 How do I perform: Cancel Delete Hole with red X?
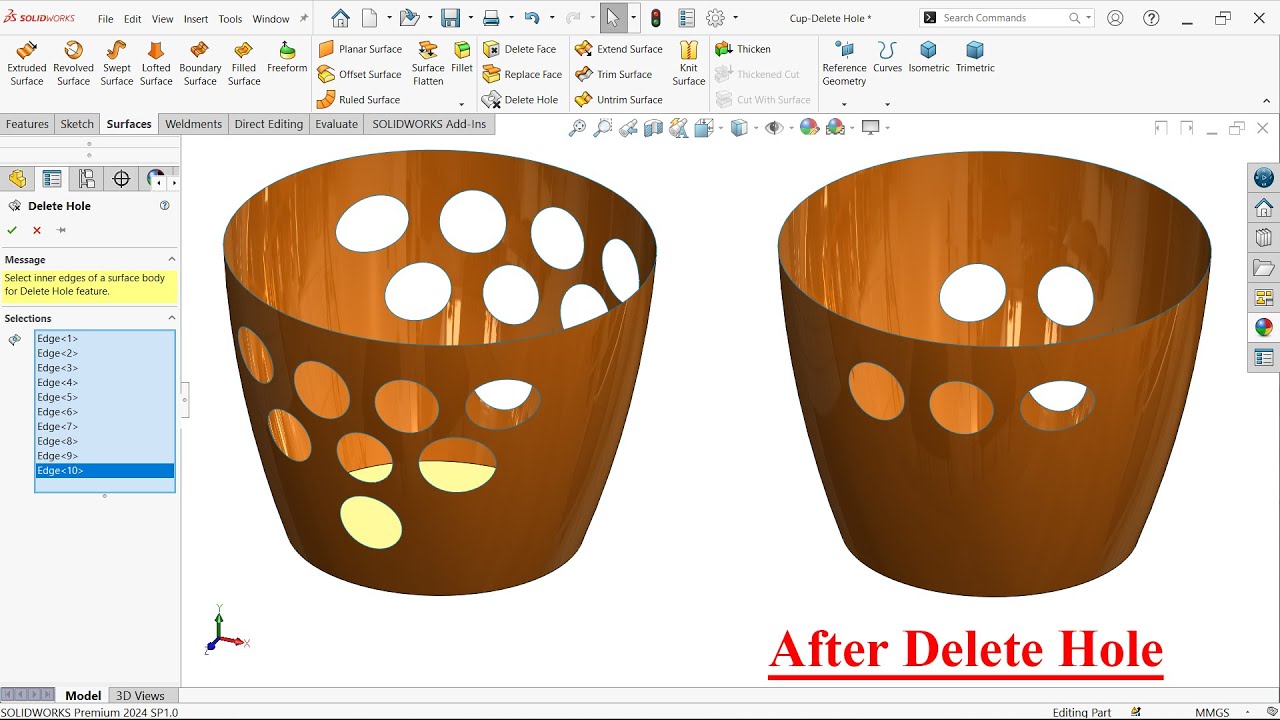pos(37,230)
